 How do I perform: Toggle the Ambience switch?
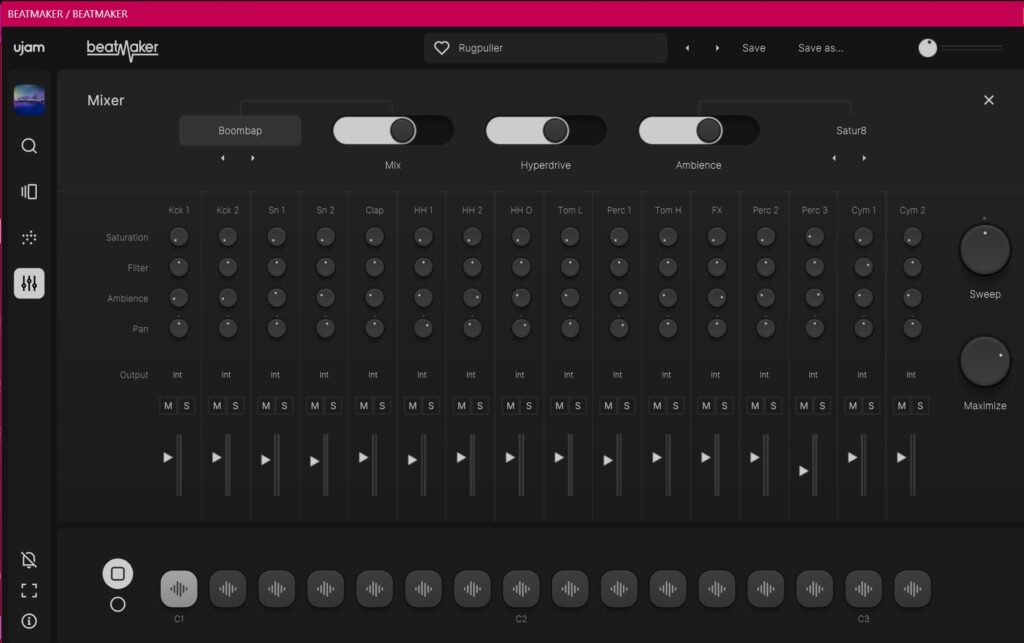(x=698, y=131)
